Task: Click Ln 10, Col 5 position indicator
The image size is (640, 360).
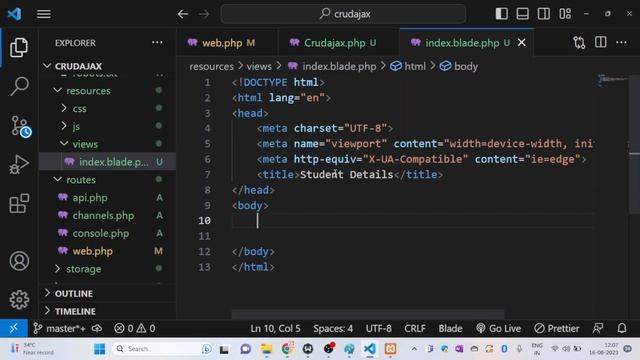Action: (275, 328)
